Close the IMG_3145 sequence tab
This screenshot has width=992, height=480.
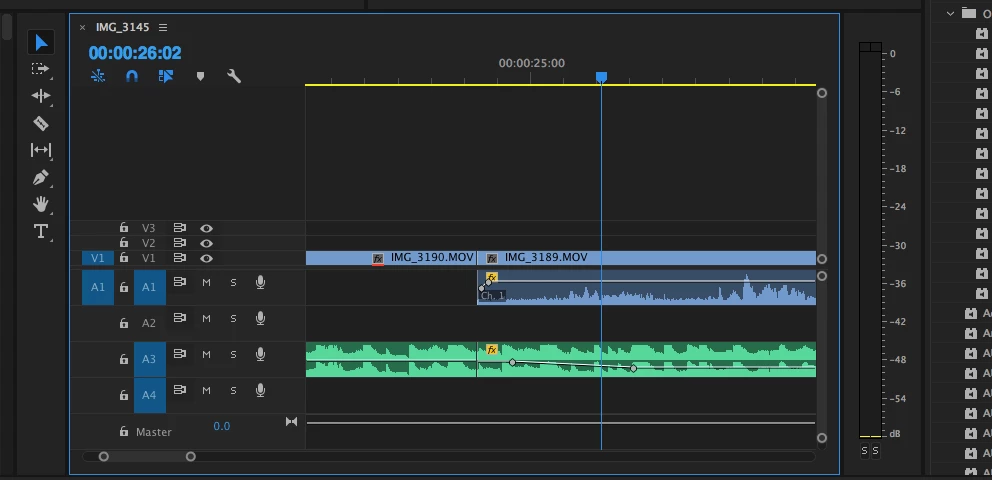82,27
